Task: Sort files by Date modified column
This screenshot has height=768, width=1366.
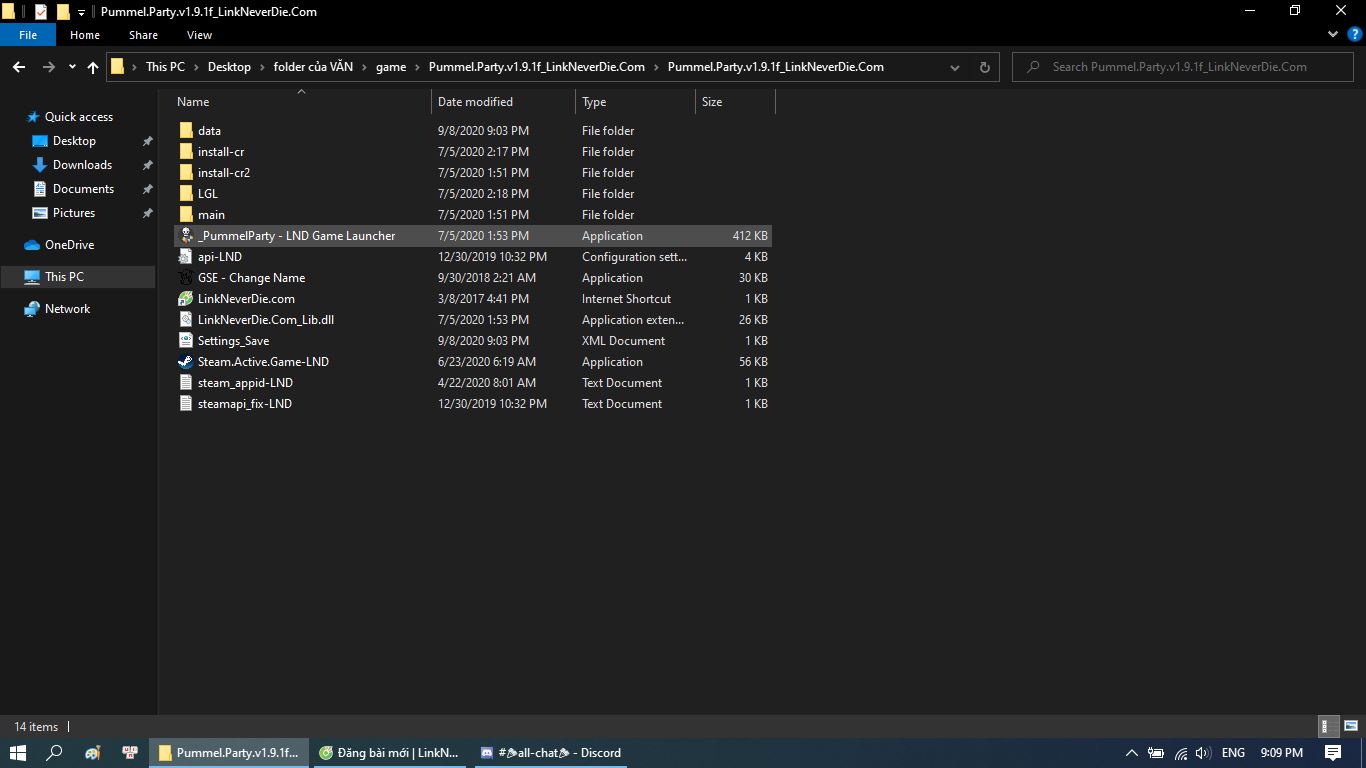Action: [475, 102]
